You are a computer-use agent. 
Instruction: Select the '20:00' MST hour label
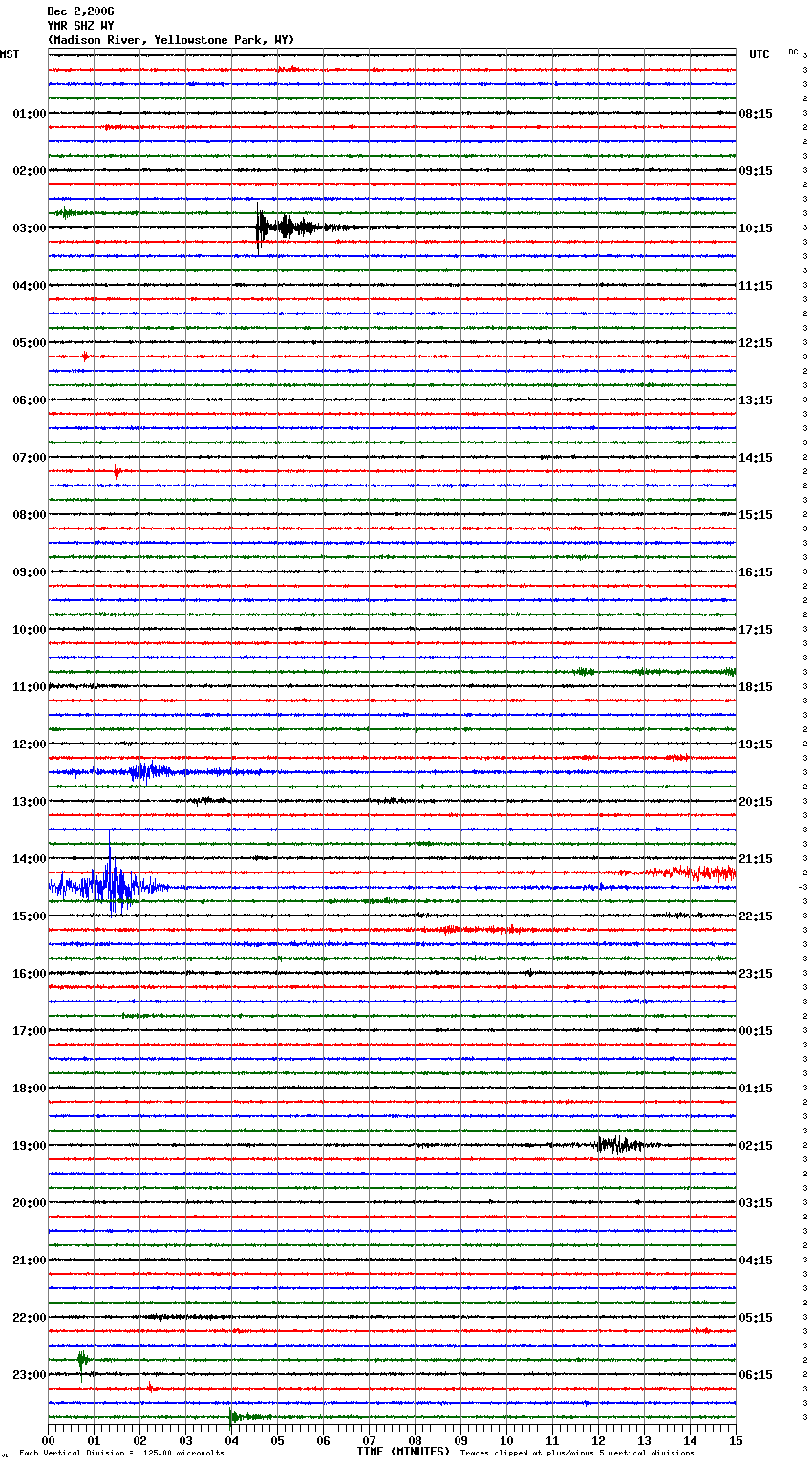click(30, 1203)
